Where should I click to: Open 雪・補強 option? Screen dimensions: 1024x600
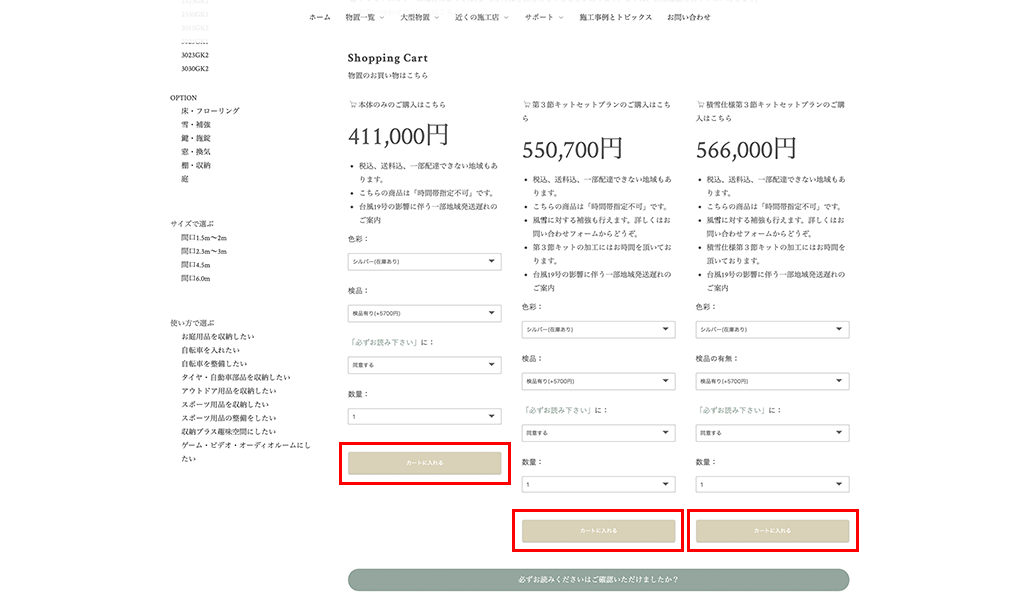[x=196, y=125]
